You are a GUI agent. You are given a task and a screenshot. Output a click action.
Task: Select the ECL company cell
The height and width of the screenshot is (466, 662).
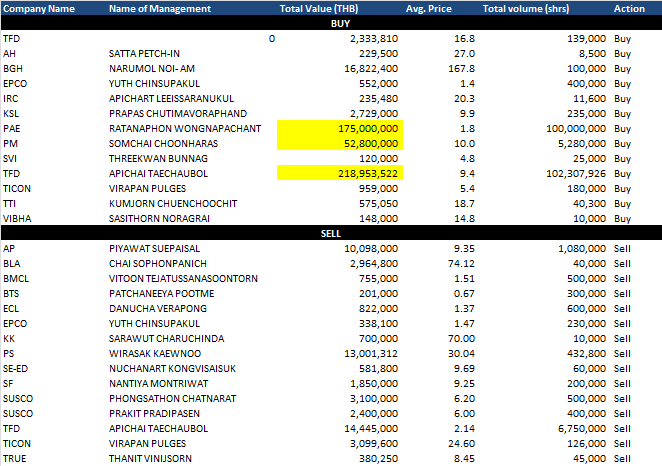tap(11, 308)
